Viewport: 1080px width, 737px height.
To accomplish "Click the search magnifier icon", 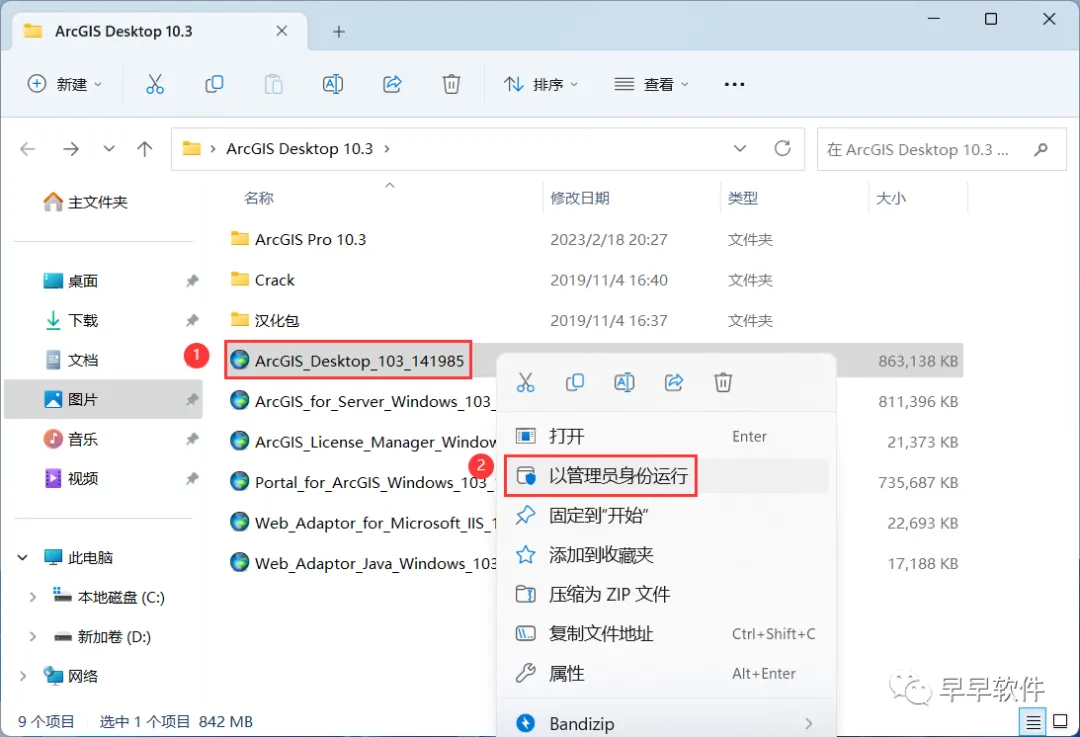I will (x=1041, y=149).
